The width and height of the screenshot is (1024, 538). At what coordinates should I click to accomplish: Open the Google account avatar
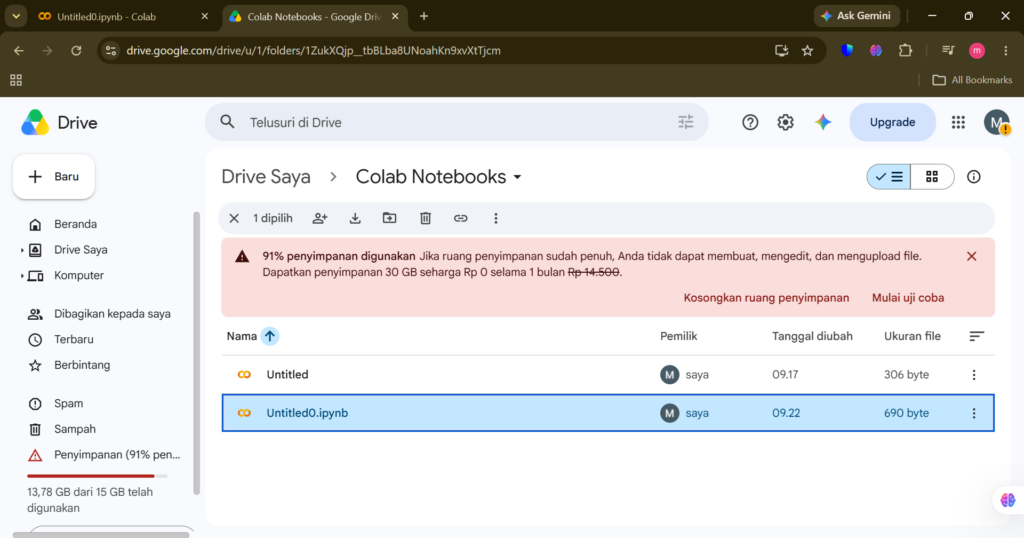tap(997, 122)
